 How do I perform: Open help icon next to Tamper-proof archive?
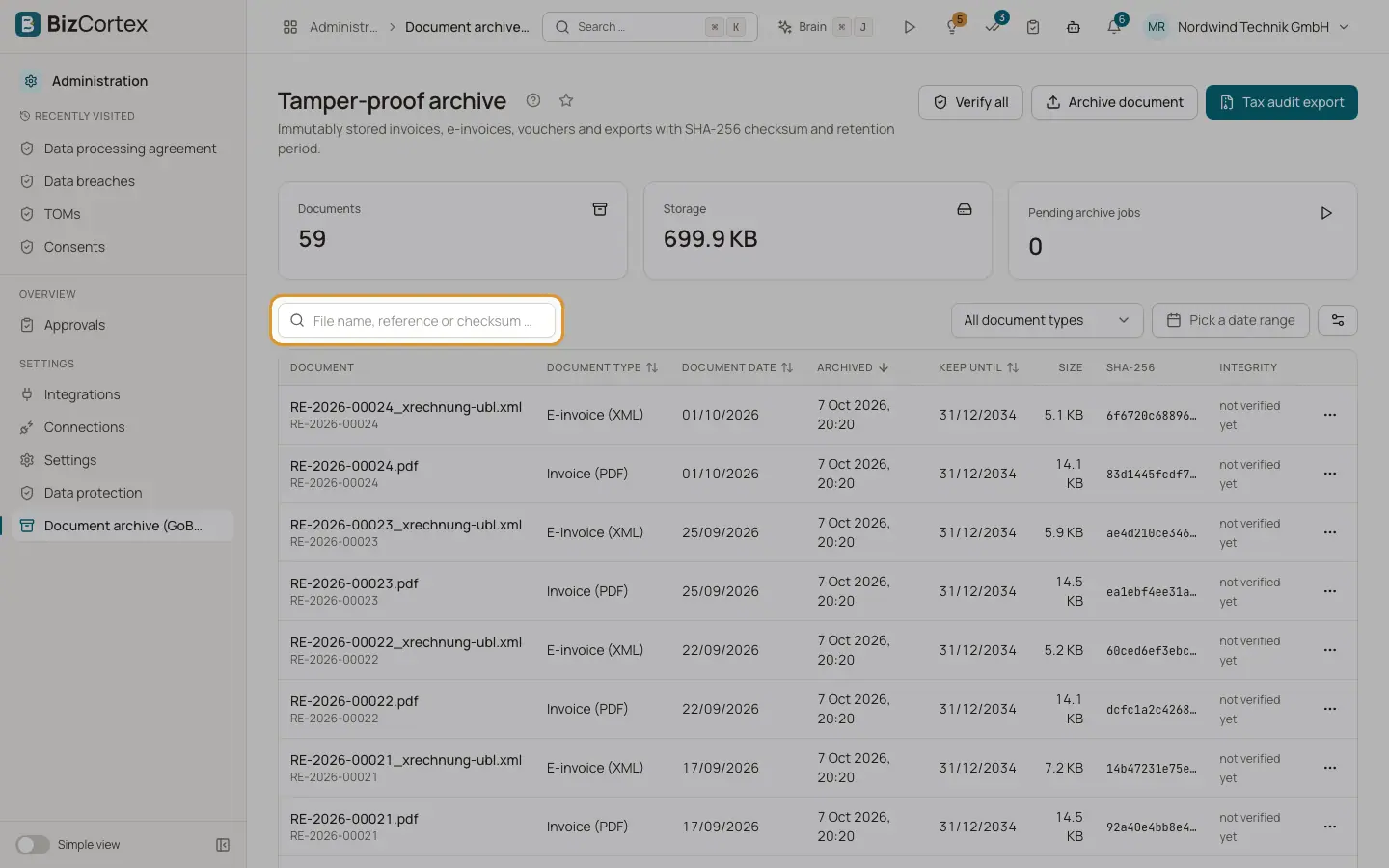(x=533, y=100)
